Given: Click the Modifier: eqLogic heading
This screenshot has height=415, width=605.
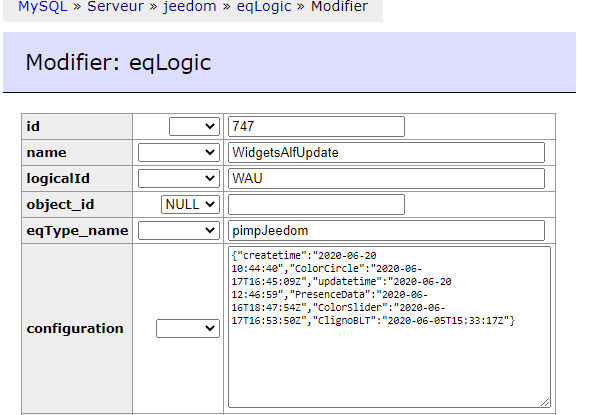Looking at the screenshot, I should click(x=118, y=62).
